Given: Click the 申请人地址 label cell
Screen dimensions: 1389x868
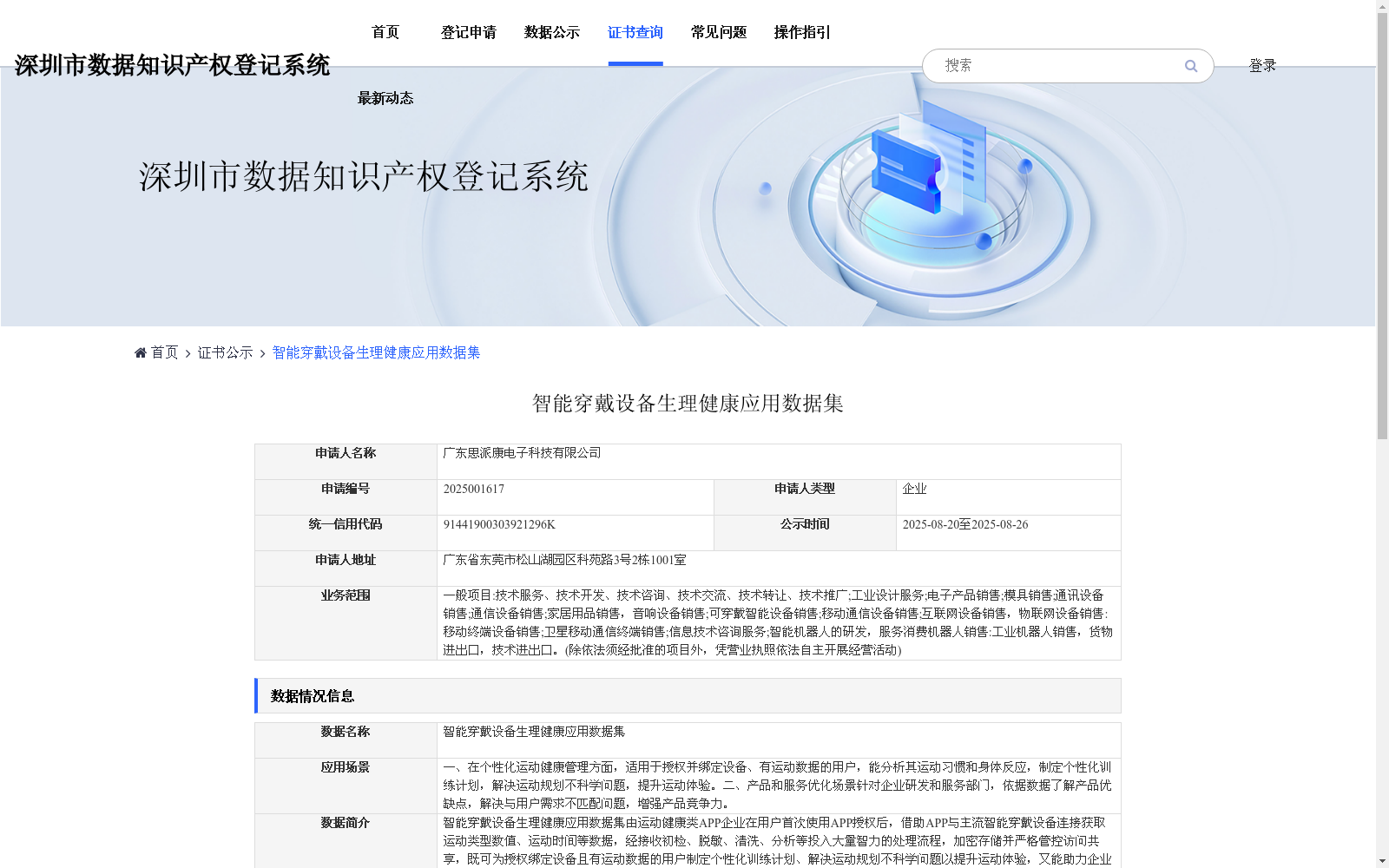Looking at the screenshot, I should pos(346,569).
